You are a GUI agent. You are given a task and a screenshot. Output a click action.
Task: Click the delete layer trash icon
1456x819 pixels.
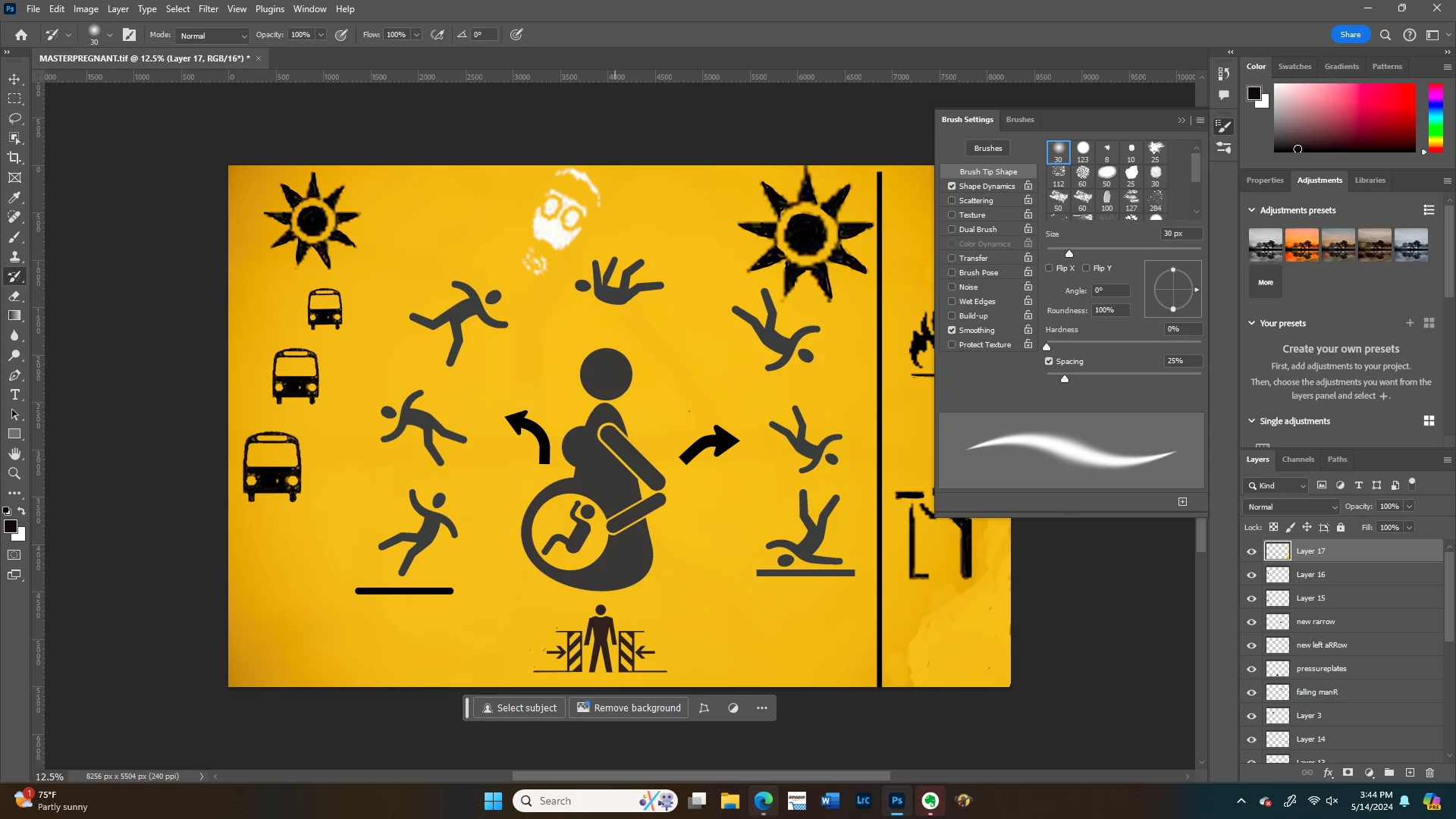[x=1429, y=773]
